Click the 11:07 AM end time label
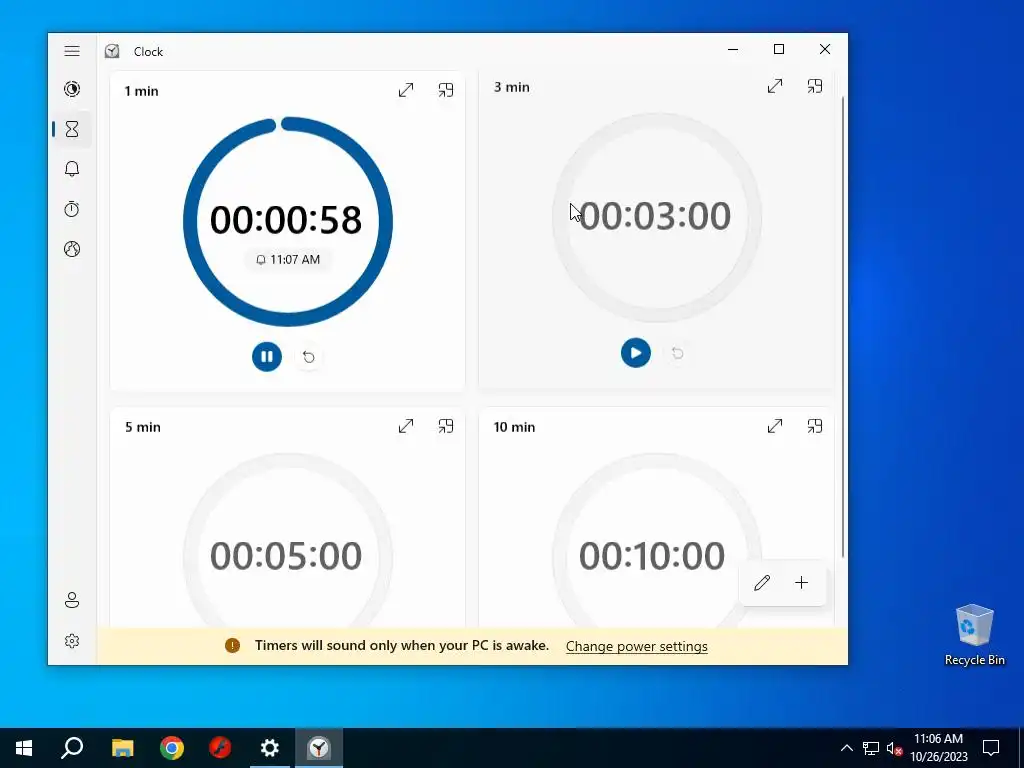Viewport: 1024px width, 768px height. coord(288,259)
